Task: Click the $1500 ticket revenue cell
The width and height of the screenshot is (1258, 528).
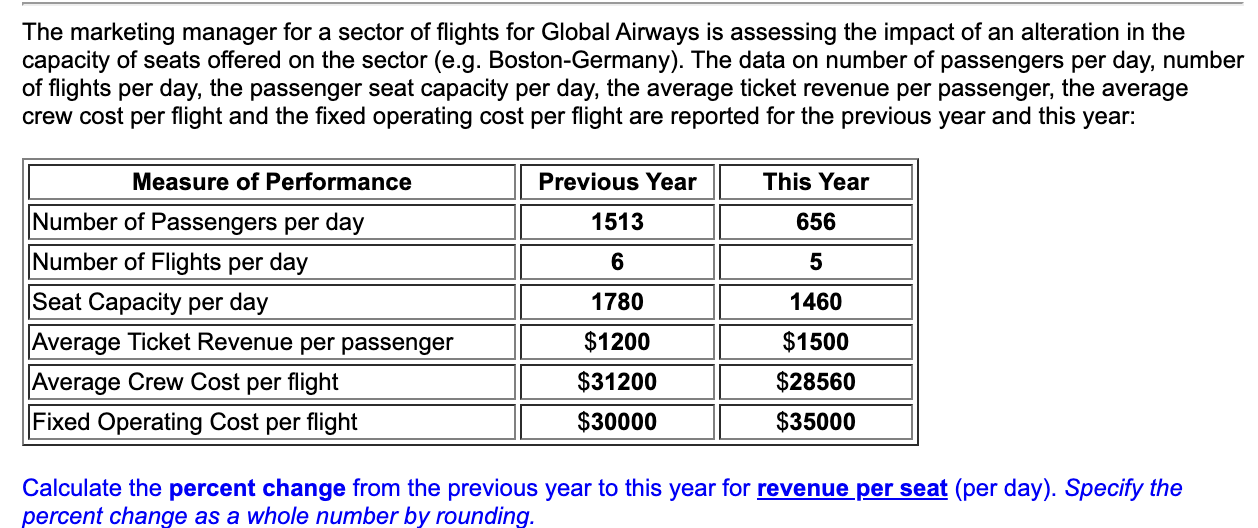Action: point(816,342)
